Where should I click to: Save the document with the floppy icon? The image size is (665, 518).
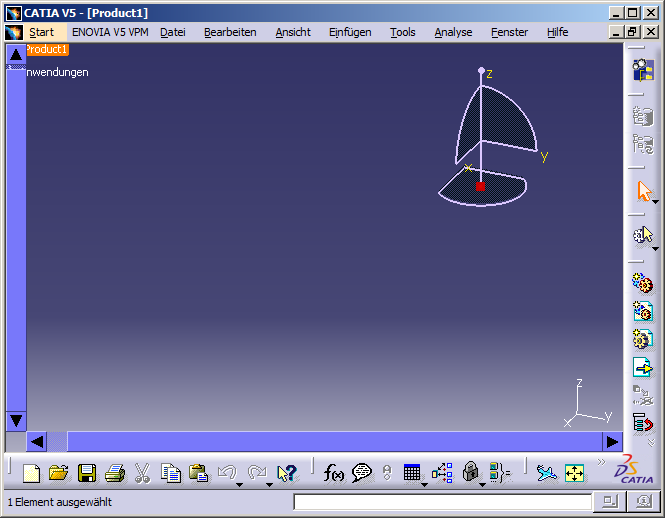[87, 473]
